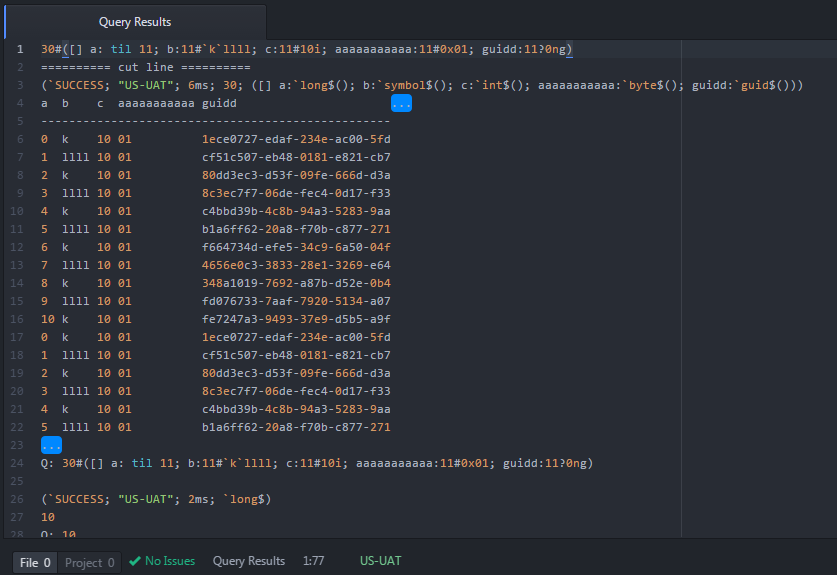
Task: Select guid fe7247a3 on line 16
Action: (296, 319)
